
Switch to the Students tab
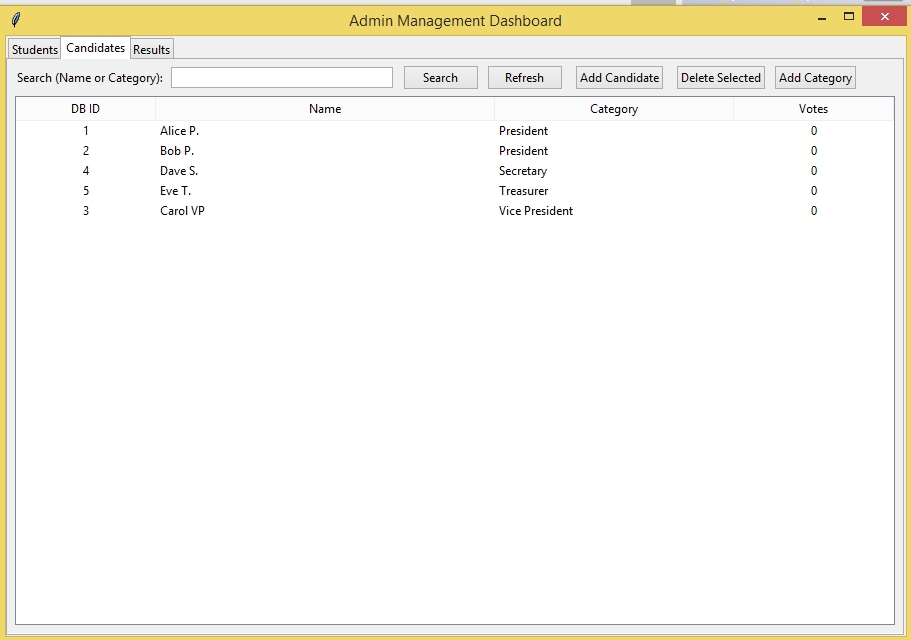click(35, 49)
